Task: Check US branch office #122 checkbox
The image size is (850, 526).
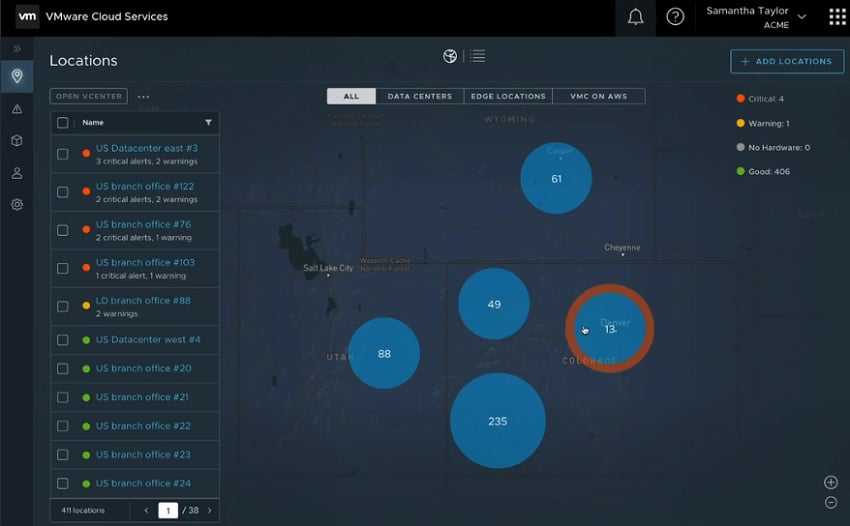Action: coord(63,192)
